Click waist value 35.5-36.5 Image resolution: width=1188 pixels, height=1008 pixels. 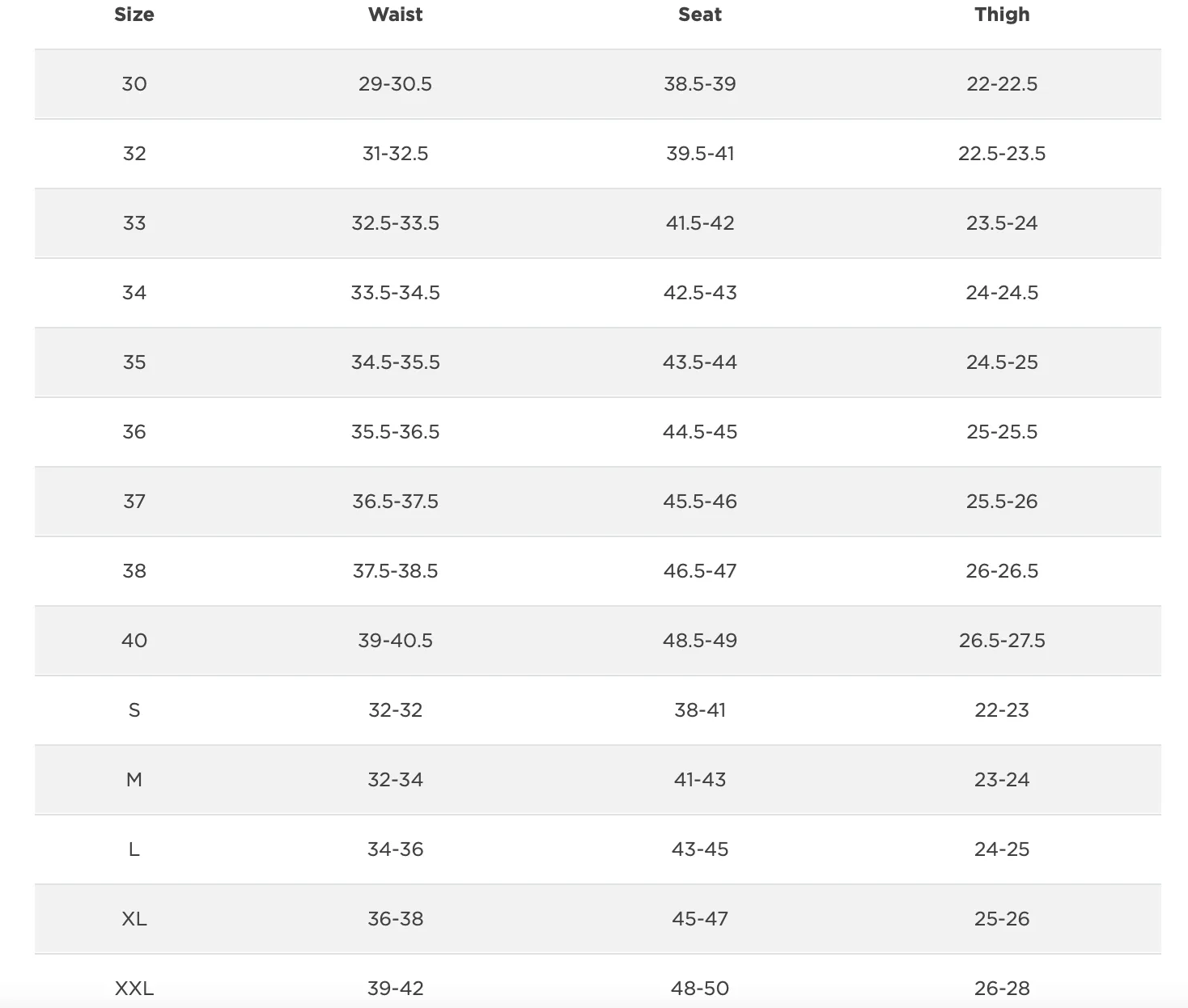coord(395,432)
